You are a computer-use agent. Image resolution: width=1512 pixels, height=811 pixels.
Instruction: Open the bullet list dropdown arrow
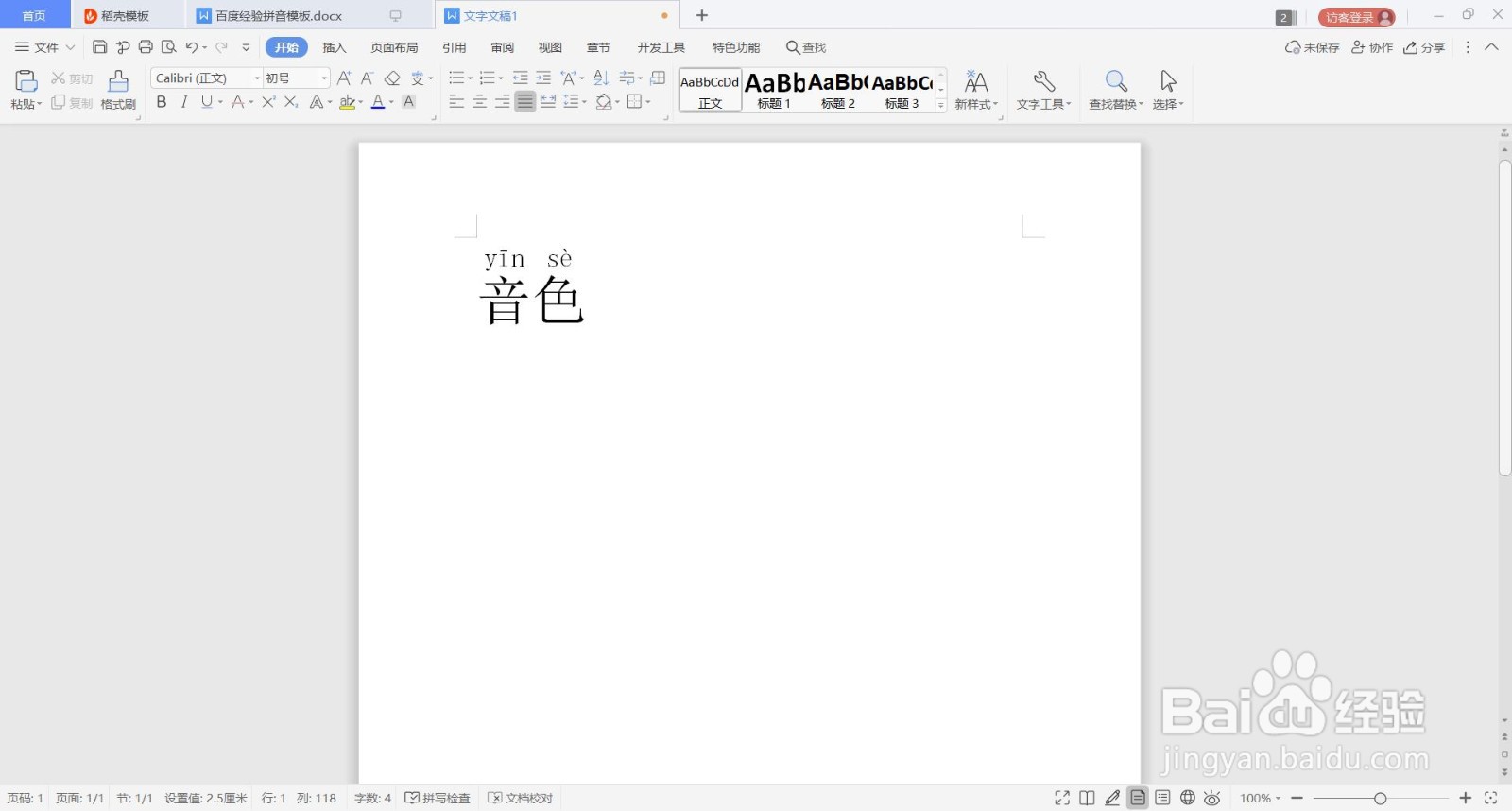point(472,78)
